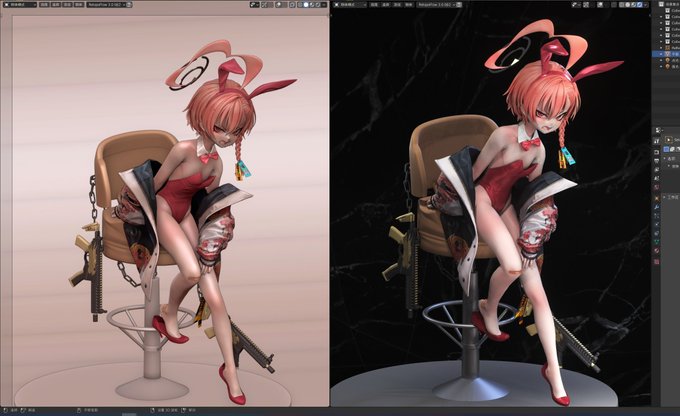680x416 pixels.
Task: Choose the active blue selection mode button
Action: coord(666,149)
